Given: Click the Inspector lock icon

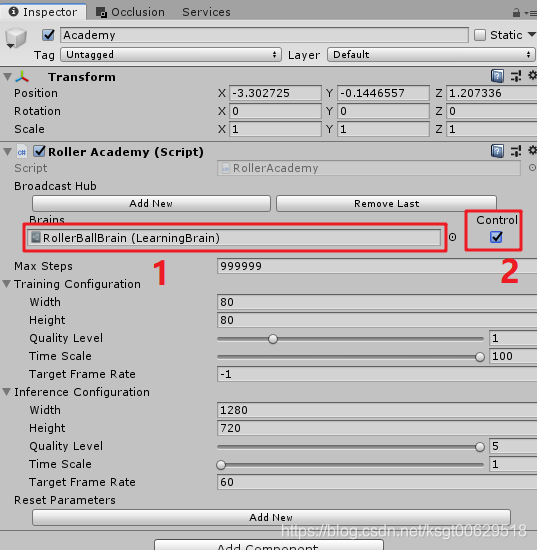Looking at the screenshot, I should 516,13.
